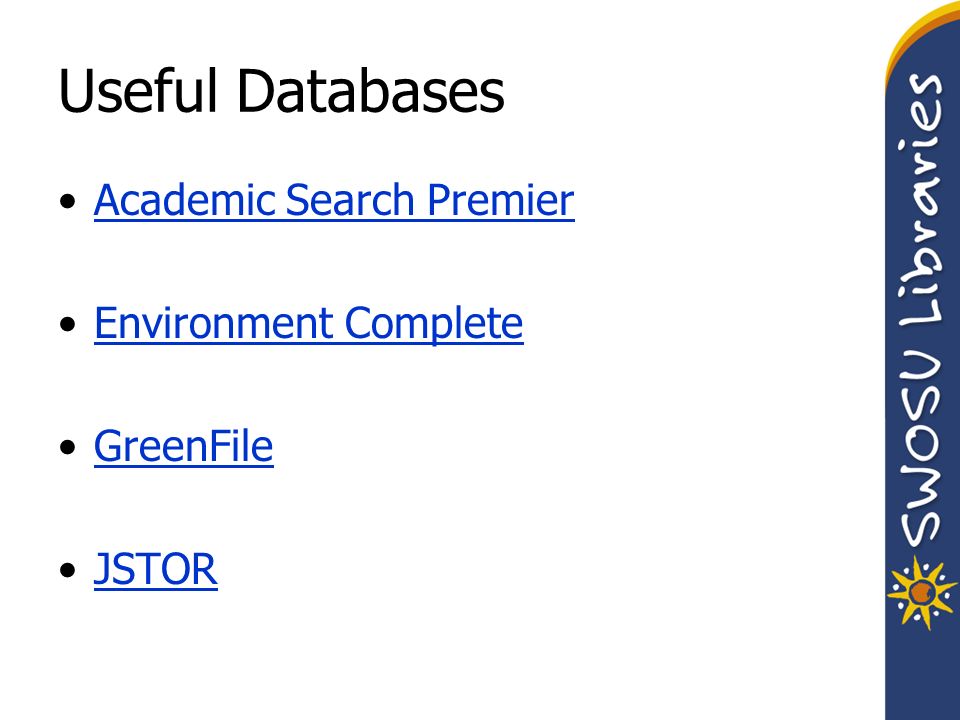The height and width of the screenshot is (720, 960).
Task: Open the Environment Complete database link
Action: (x=309, y=323)
